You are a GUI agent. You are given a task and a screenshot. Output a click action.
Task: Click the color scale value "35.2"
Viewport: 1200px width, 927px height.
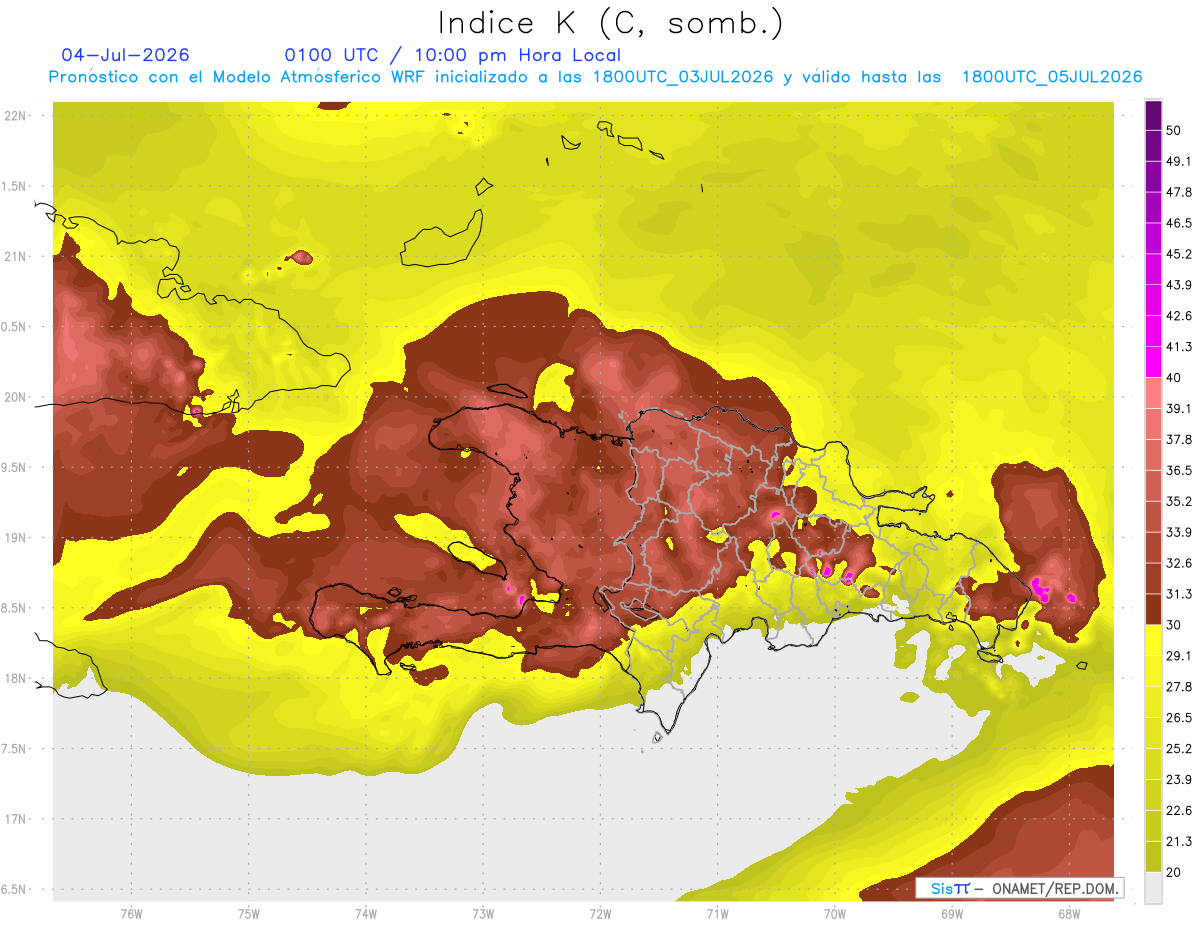(1179, 501)
